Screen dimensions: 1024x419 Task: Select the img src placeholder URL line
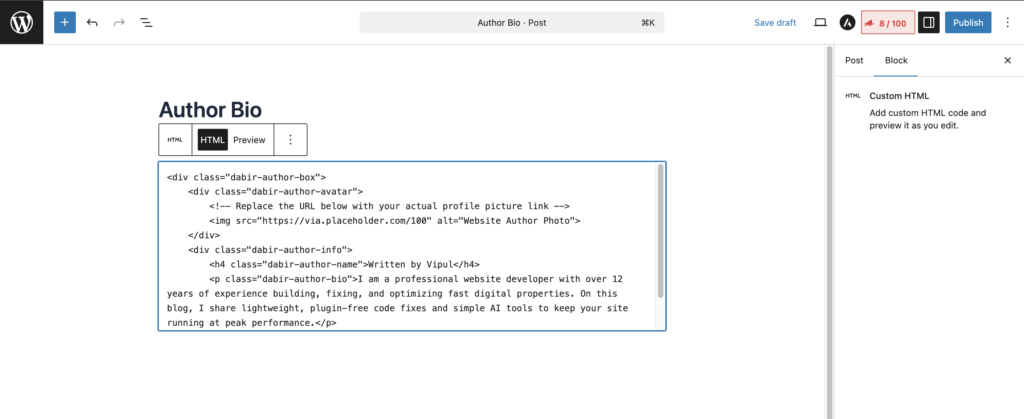coord(395,221)
